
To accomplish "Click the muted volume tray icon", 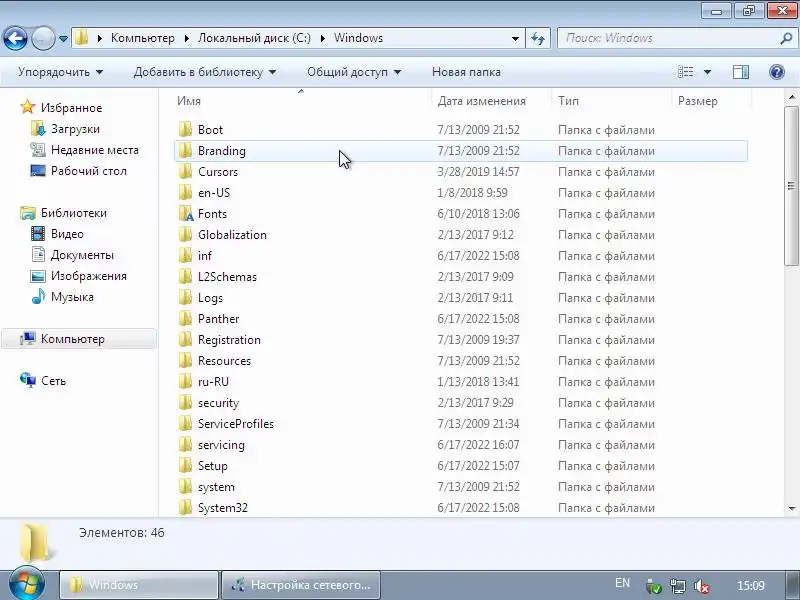I will [702, 587].
